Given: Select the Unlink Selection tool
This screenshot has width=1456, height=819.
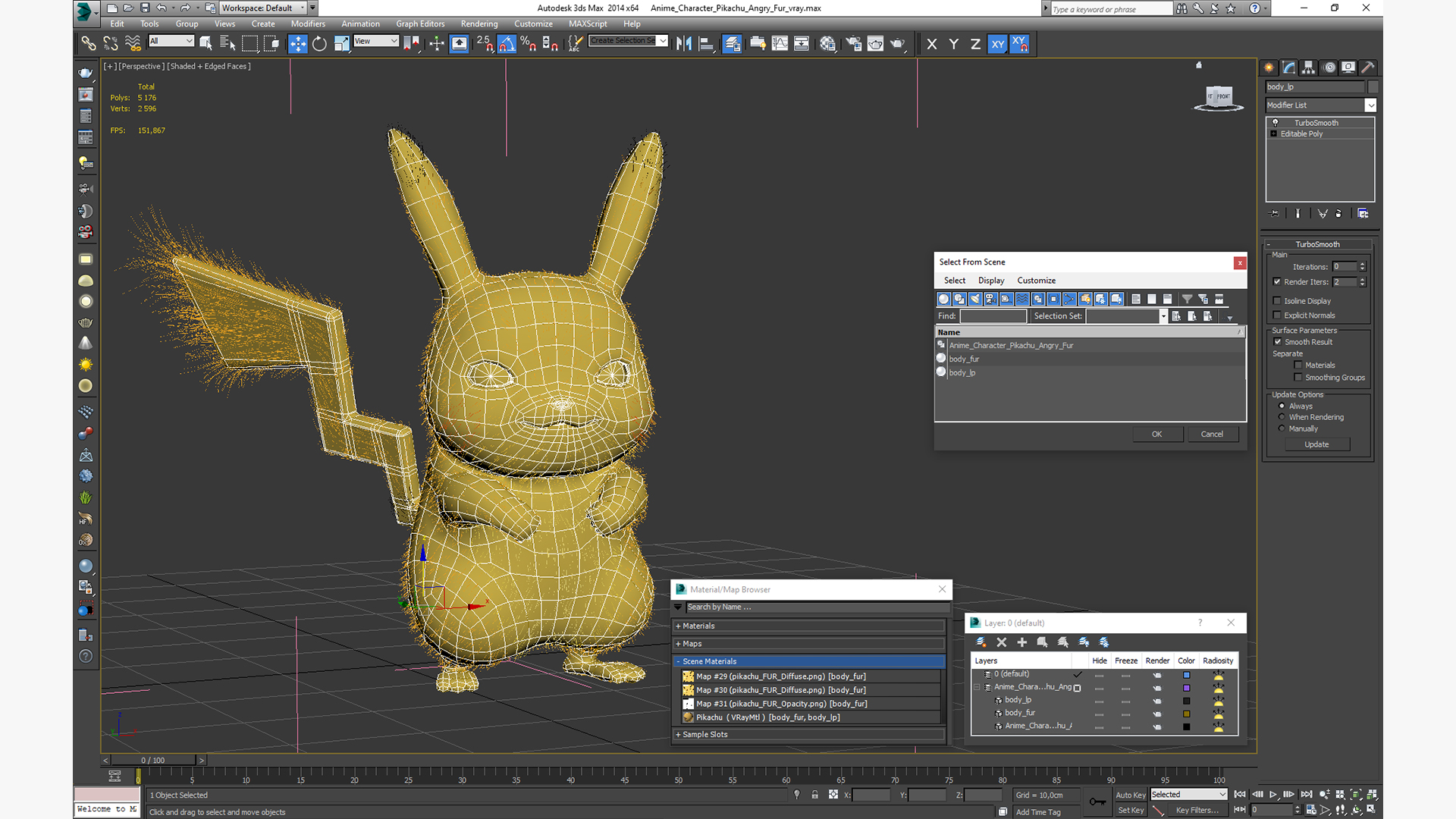Looking at the screenshot, I should pyautogui.click(x=111, y=44).
